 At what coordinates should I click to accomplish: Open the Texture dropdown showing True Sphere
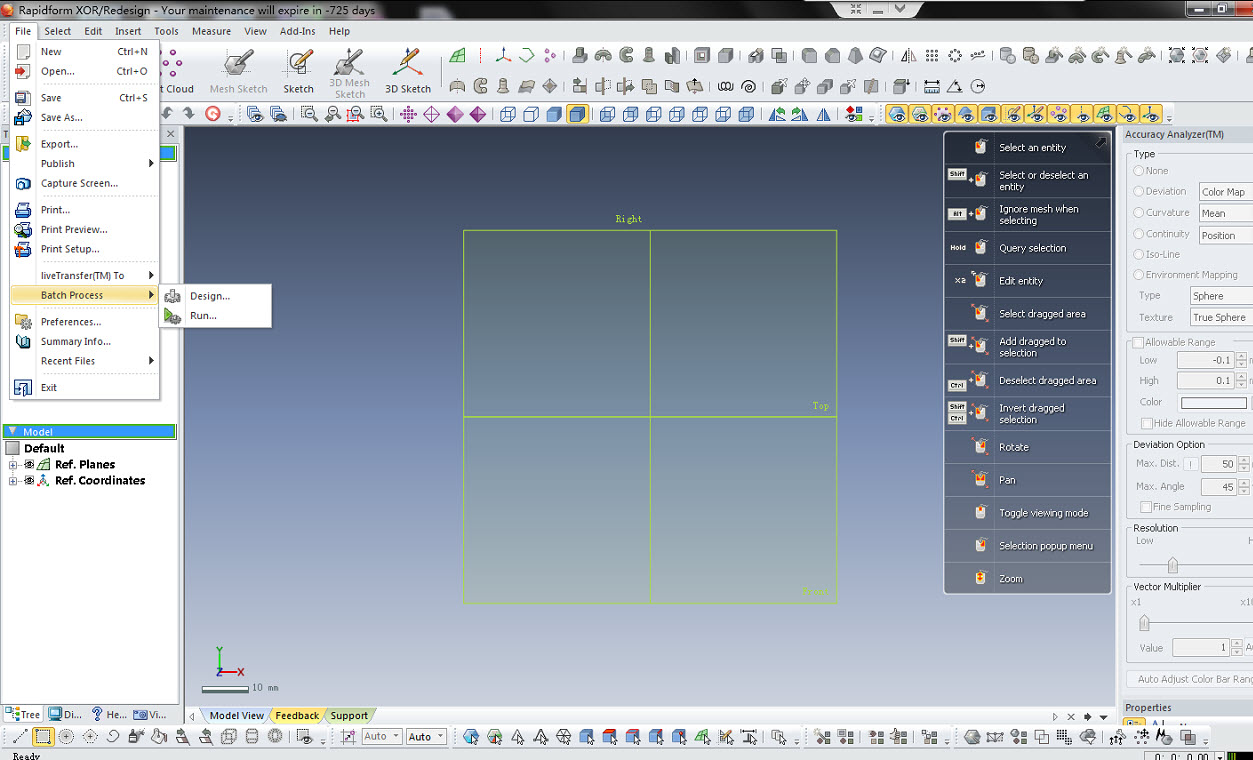[x=1220, y=317]
